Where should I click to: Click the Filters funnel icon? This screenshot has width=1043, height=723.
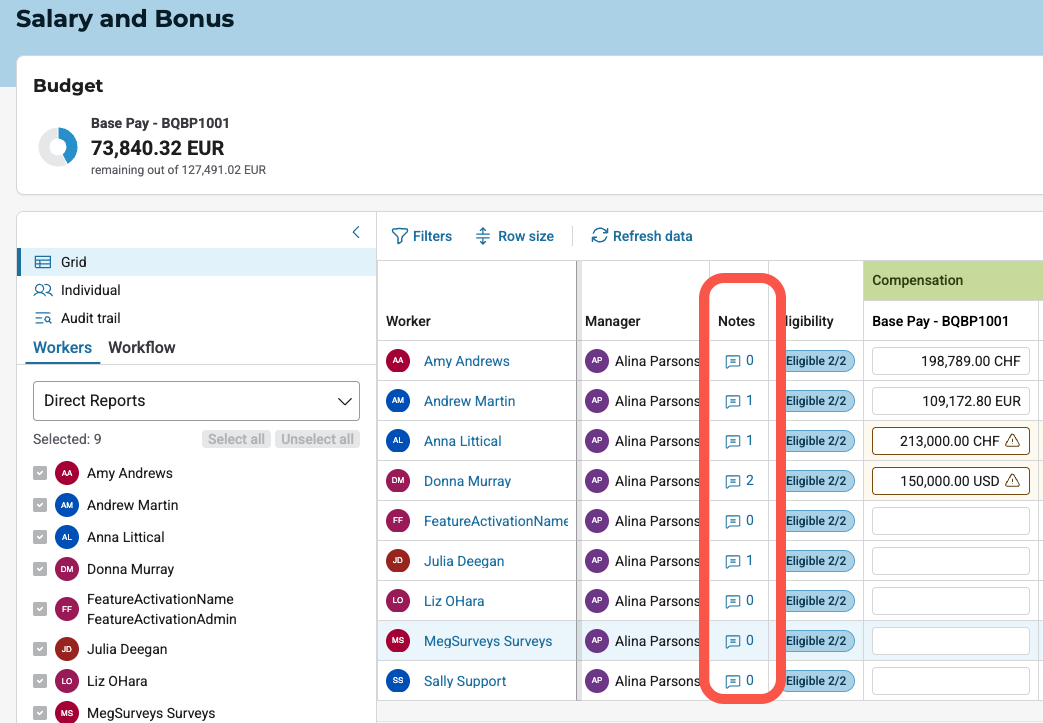399,236
